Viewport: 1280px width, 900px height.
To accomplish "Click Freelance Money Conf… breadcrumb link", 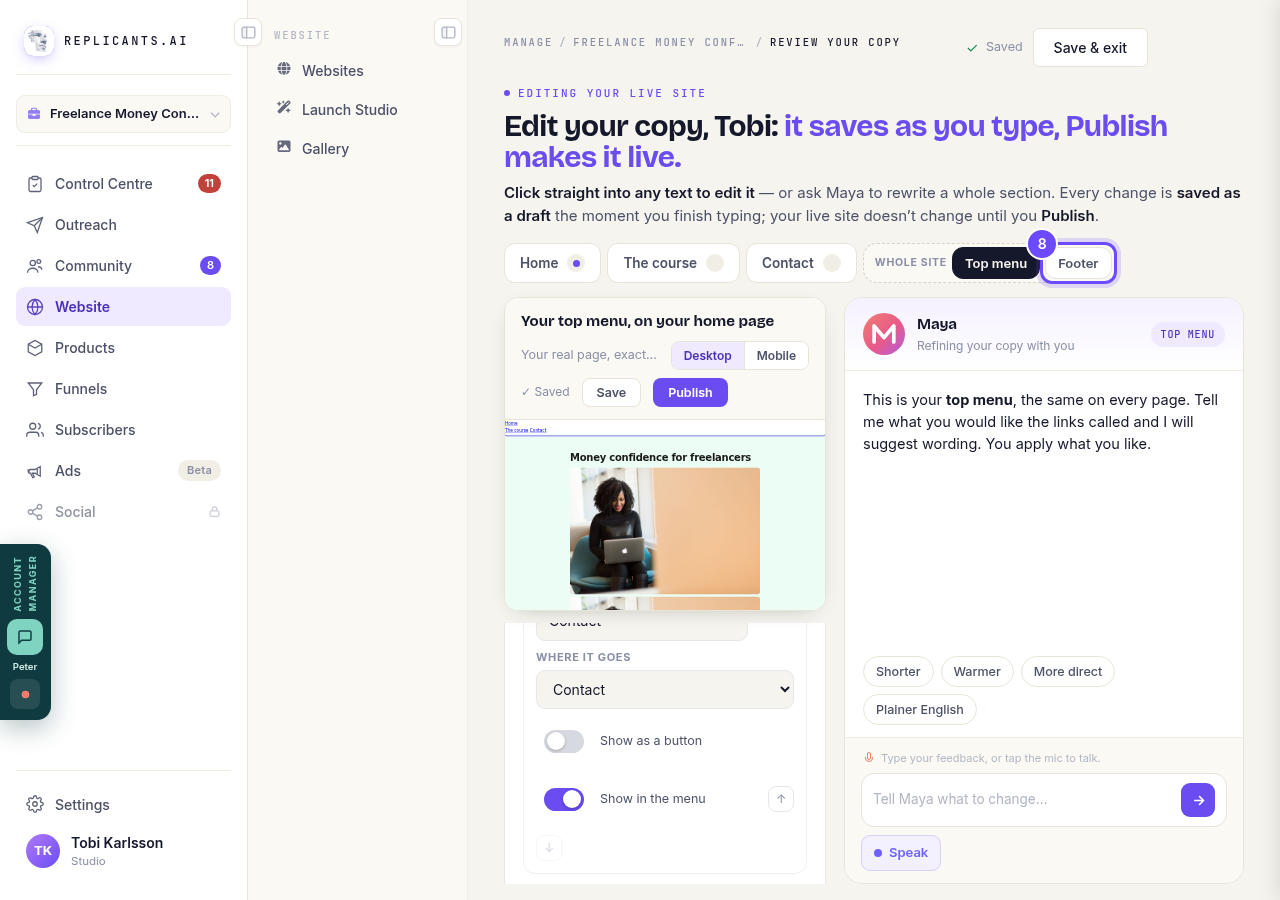I will coord(658,42).
